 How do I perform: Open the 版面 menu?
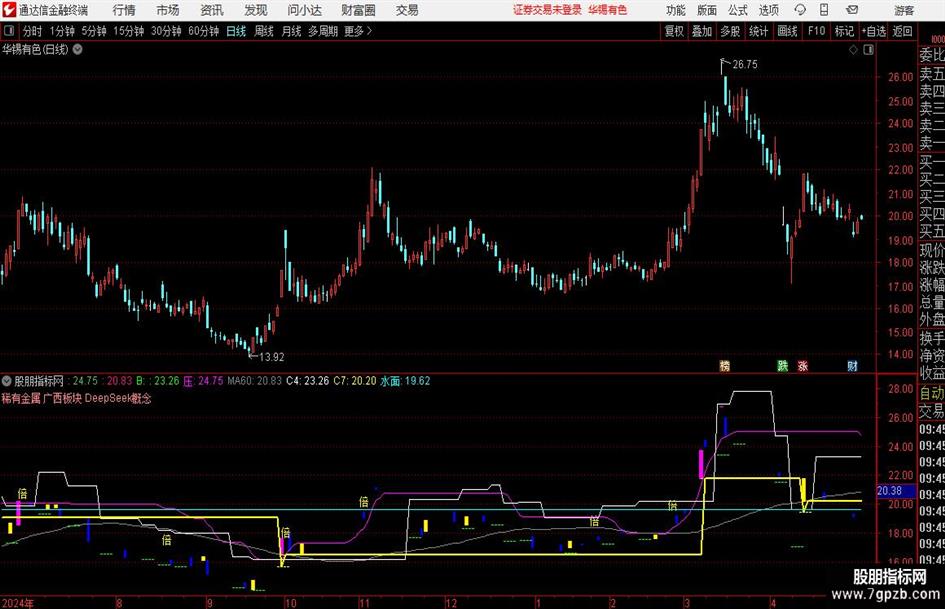[707, 10]
